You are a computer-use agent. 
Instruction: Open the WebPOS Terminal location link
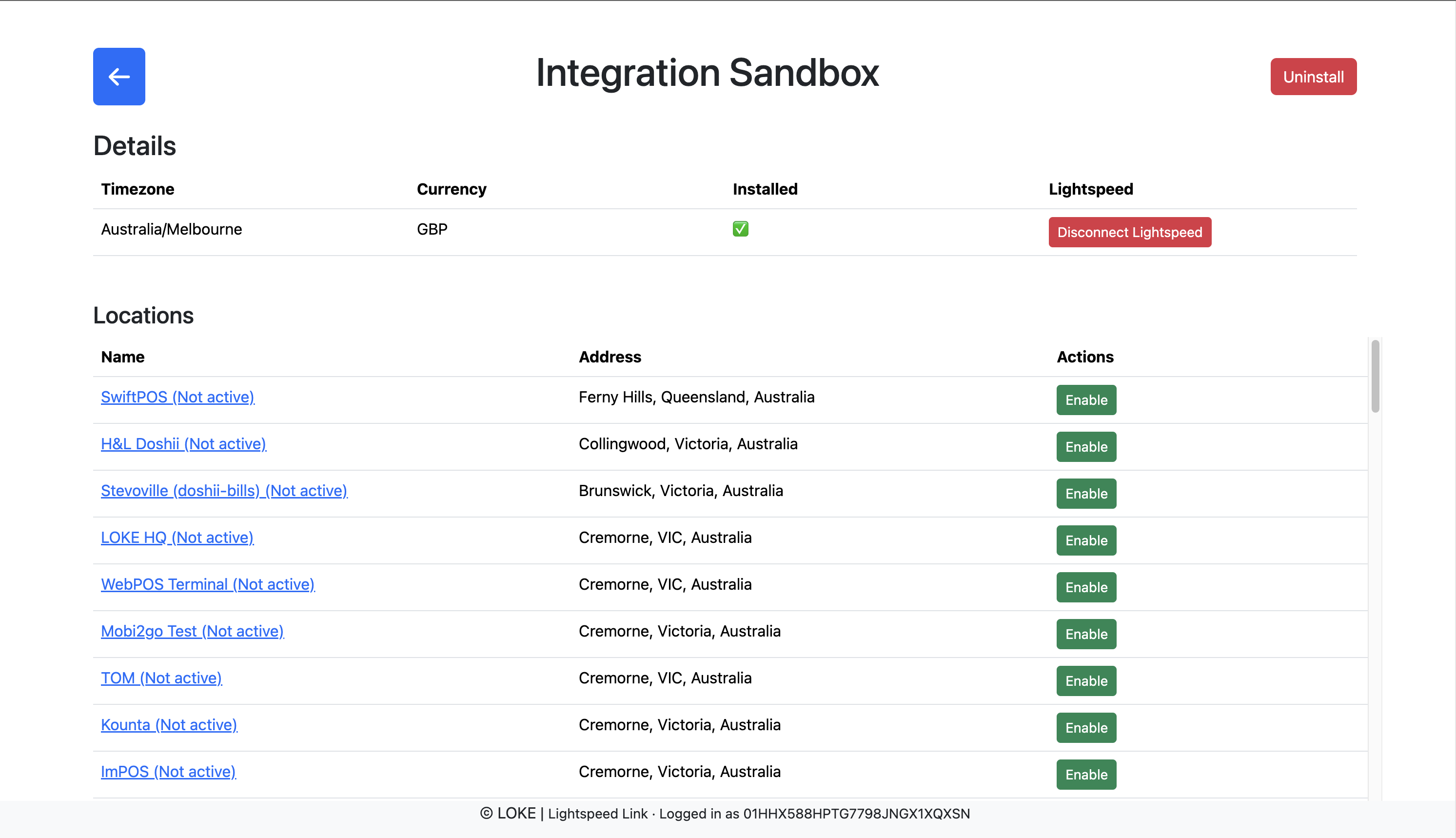tap(208, 584)
